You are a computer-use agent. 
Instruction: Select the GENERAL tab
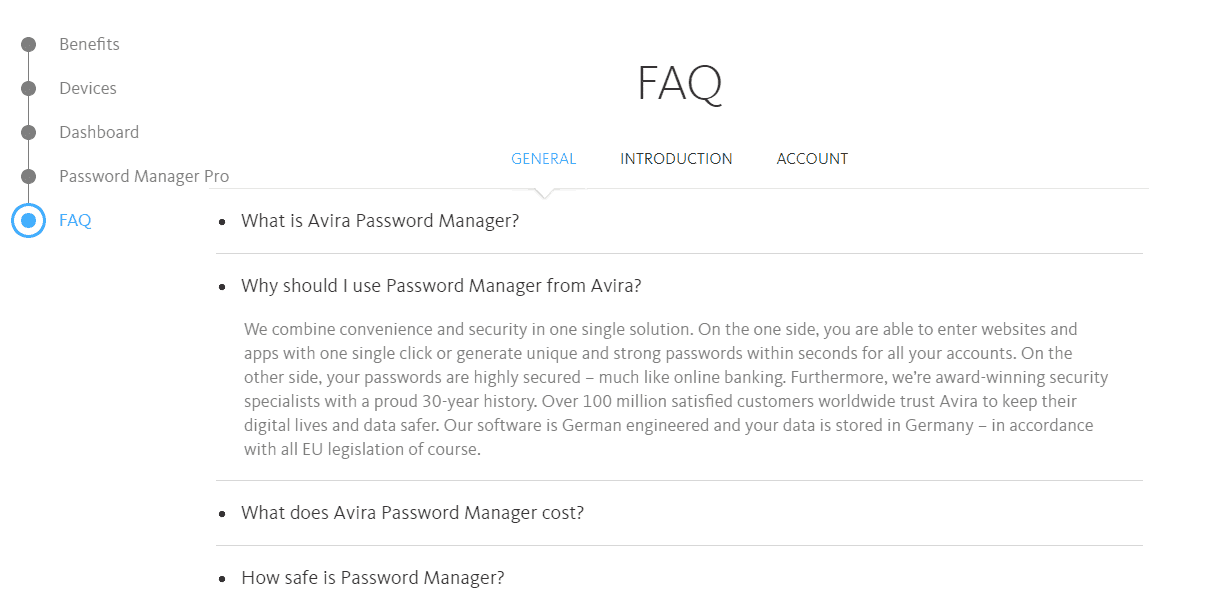tap(543, 158)
